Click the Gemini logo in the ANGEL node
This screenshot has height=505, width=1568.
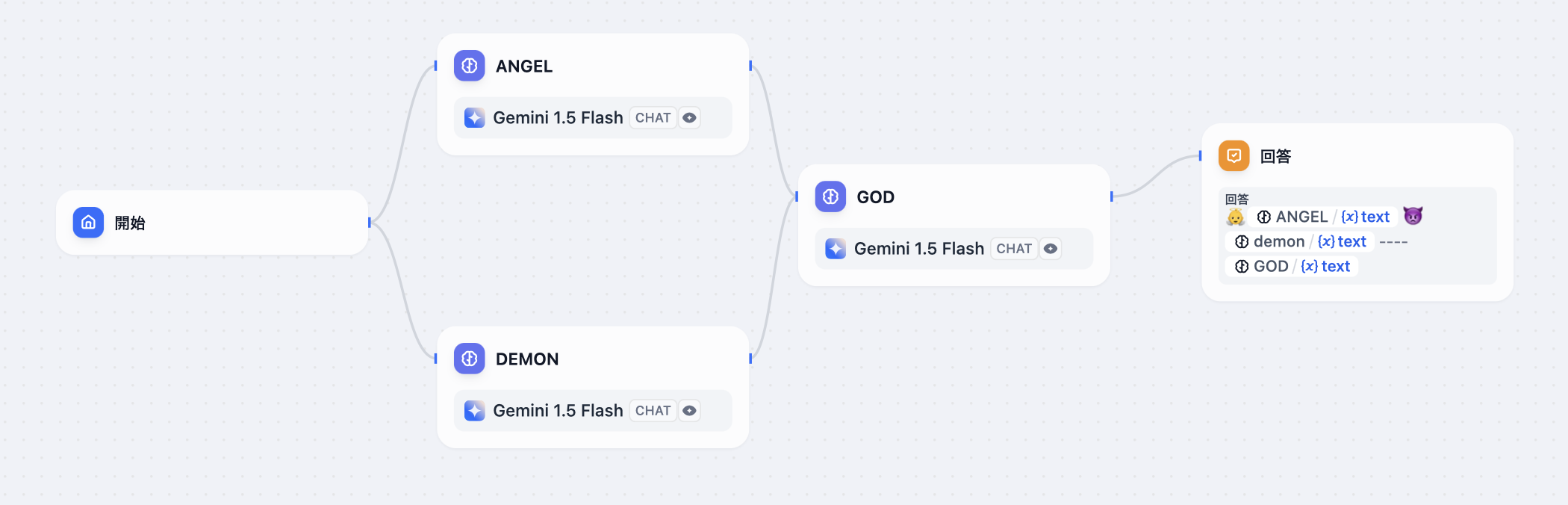(474, 118)
